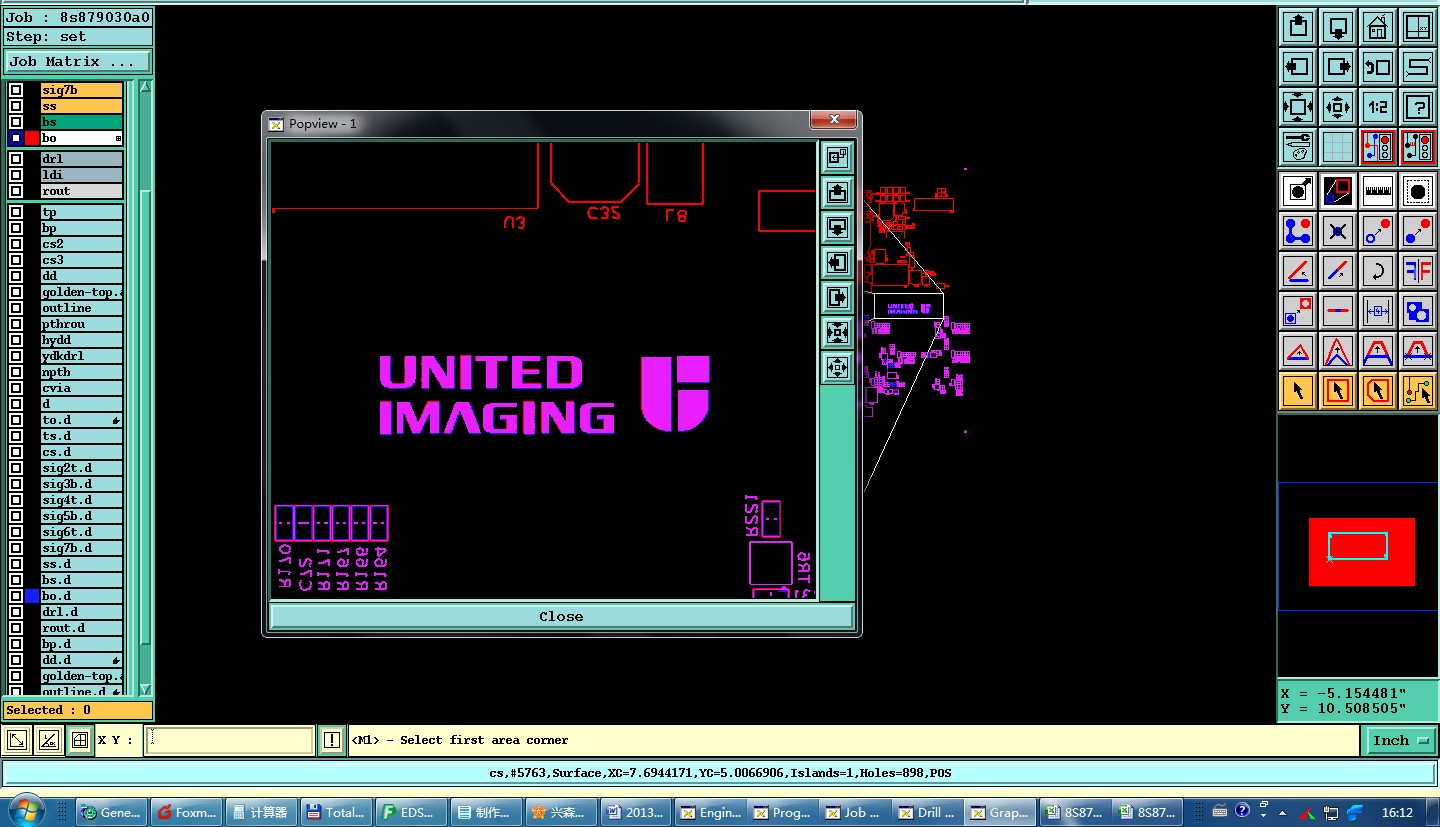1440x827 pixels.
Task: Toggle display checkbox for bs layer
Action: point(16,122)
